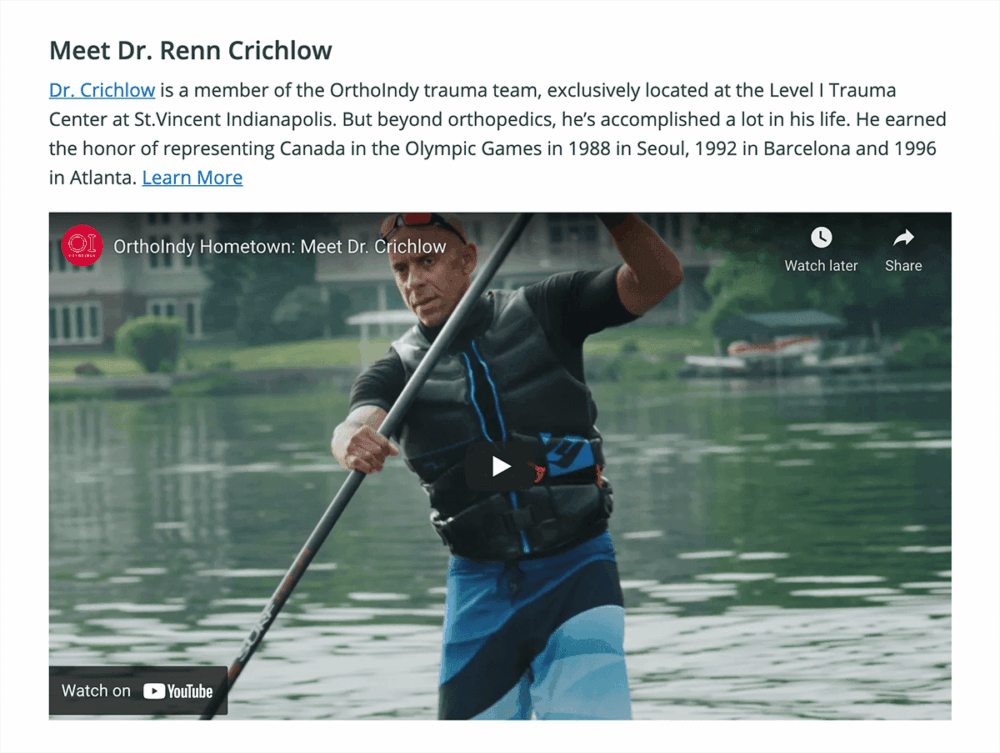
Task: Follow the Learn More link
Action: pyautogui.click(x=192, y=178)
